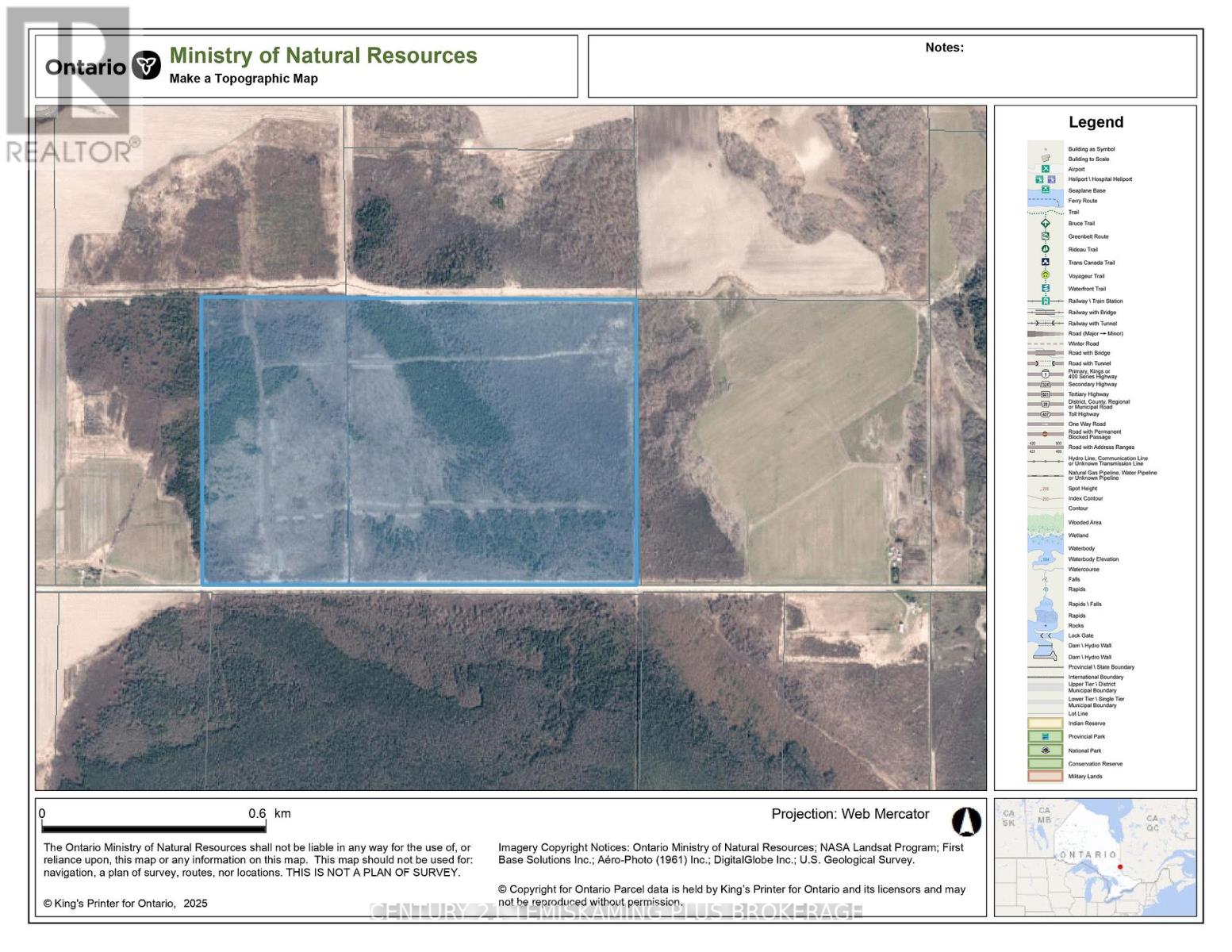This screenshot has width=1232, height=952.
Task: Click the 'ONTARIO' label on inset map
Action: [x=1088, y=854]
